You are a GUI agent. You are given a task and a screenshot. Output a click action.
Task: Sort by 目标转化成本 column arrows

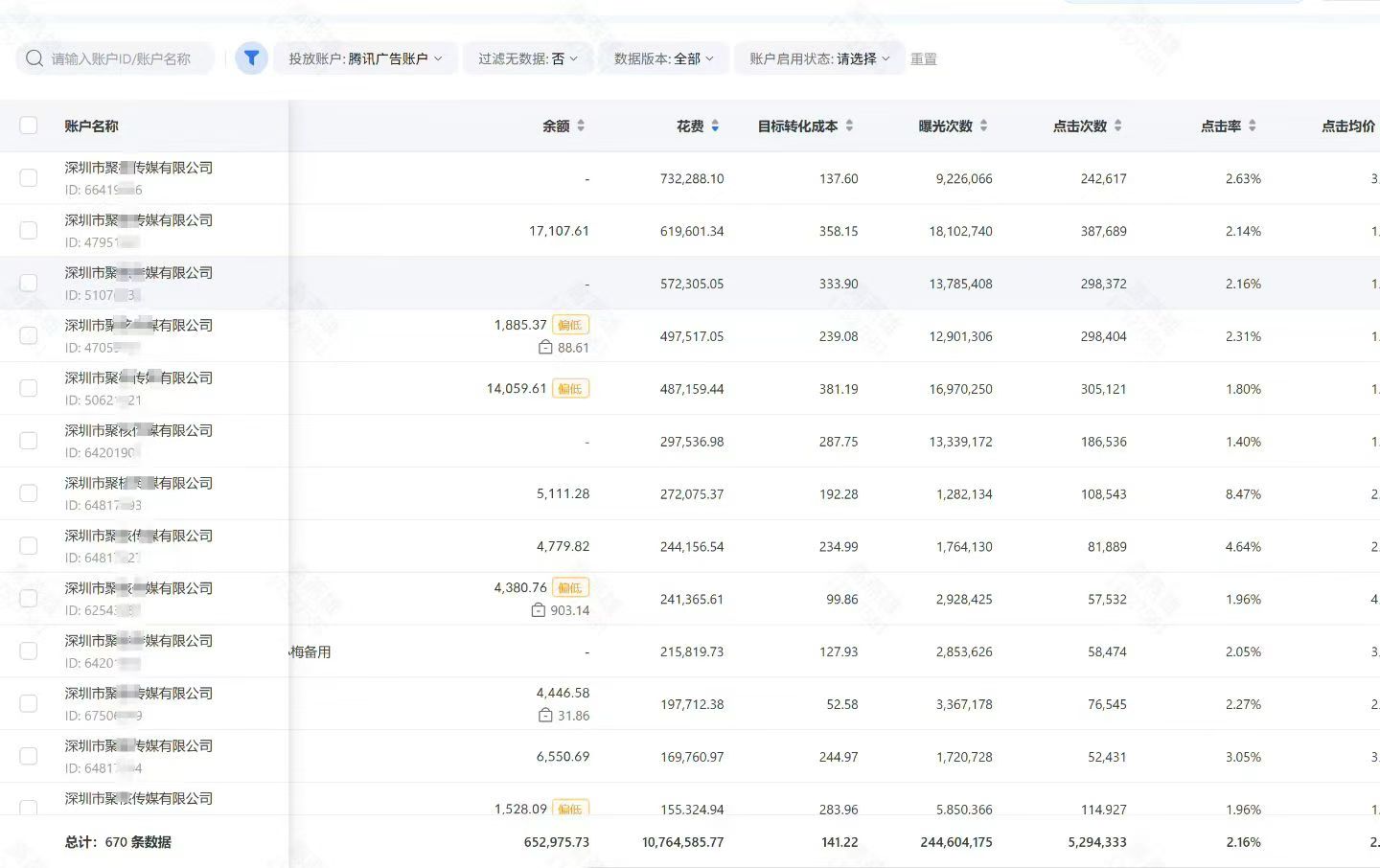[x=849, y=126]
